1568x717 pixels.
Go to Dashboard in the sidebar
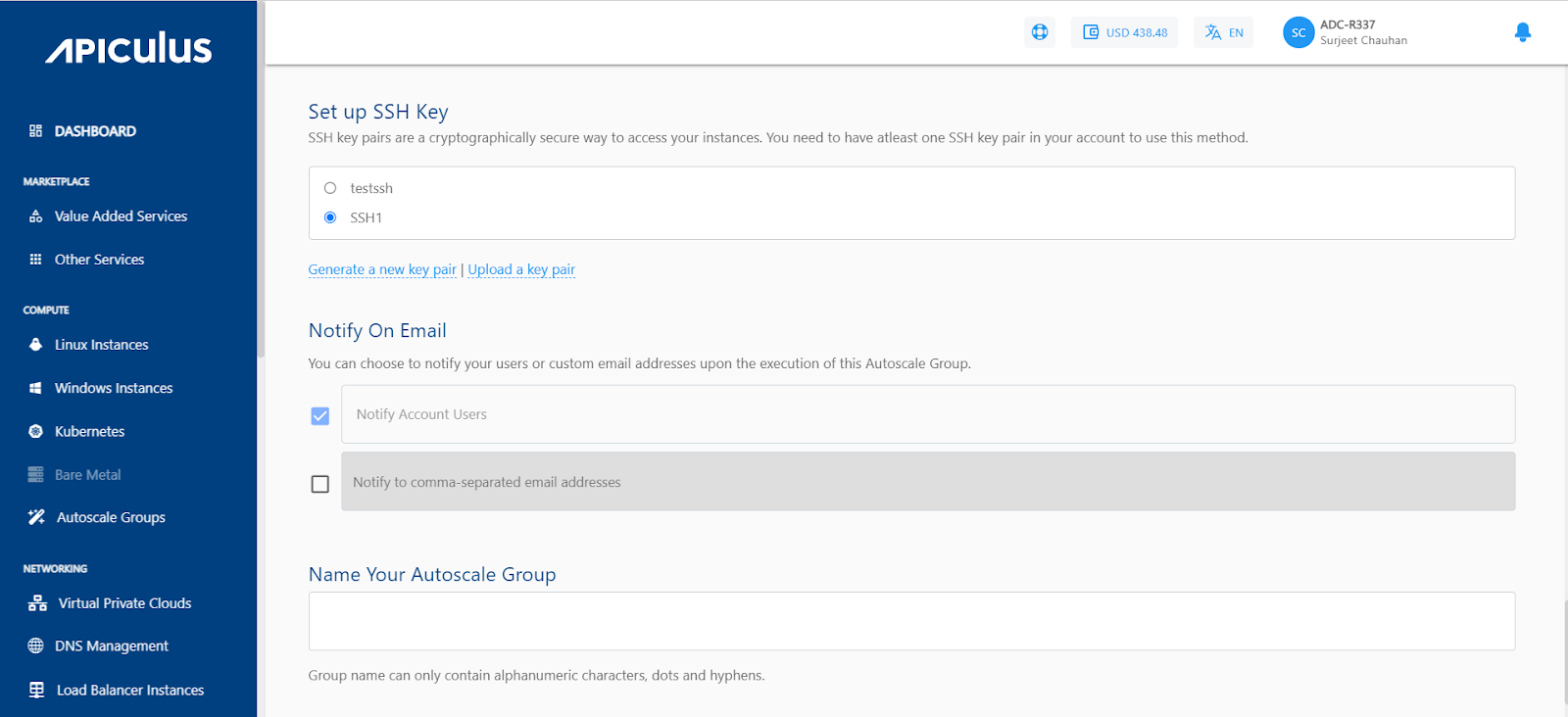(94, 131)
